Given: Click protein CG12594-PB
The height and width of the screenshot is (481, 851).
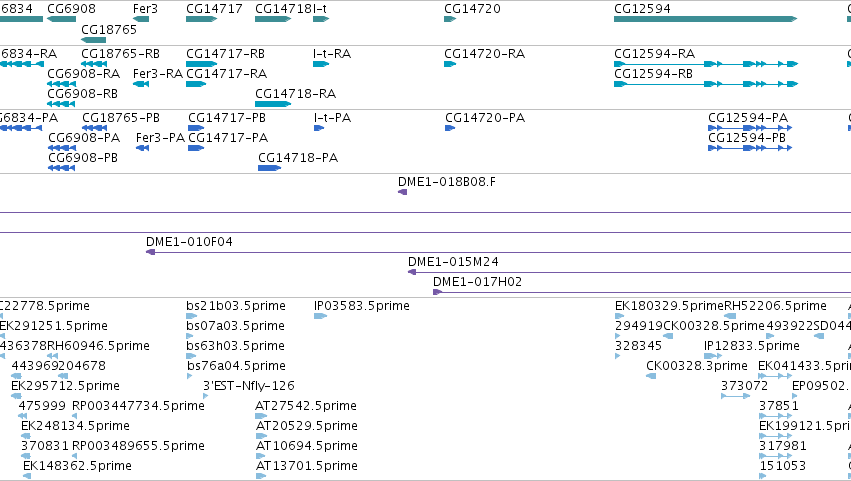Looking at the screenshot, I should click(747, 137).
